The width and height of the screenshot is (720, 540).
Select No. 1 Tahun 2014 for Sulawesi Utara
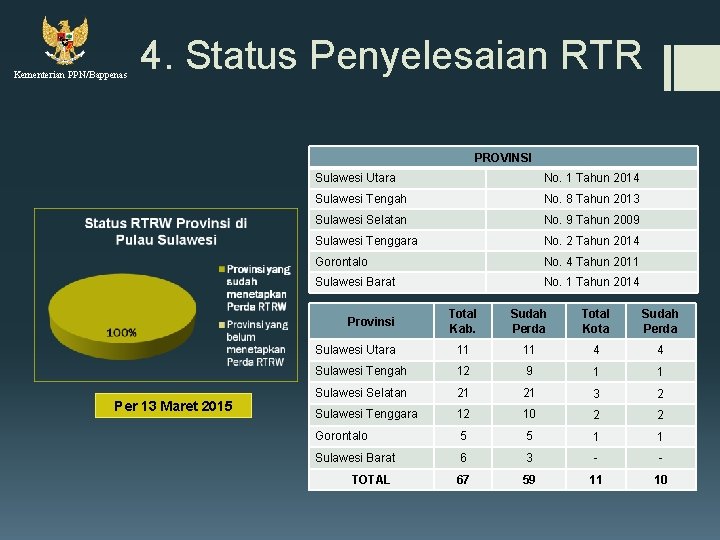[x=591, y=178]
